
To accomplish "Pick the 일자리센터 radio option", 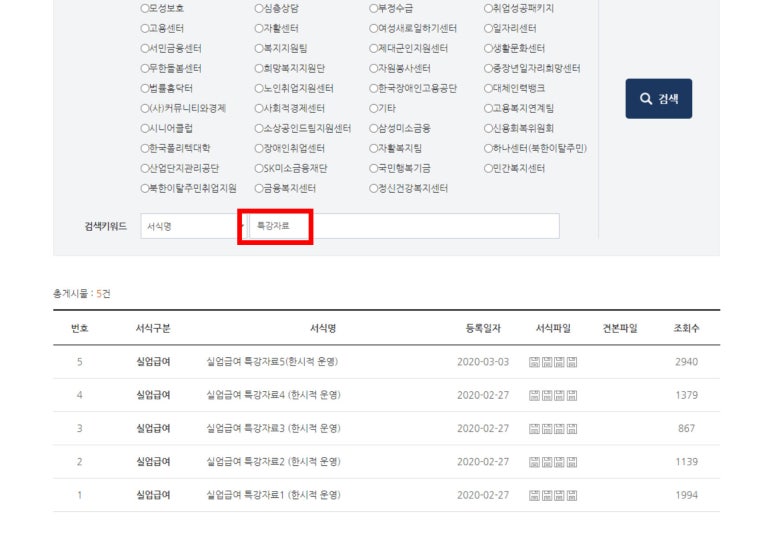I will pyautogui.click(x=488, y=29).
